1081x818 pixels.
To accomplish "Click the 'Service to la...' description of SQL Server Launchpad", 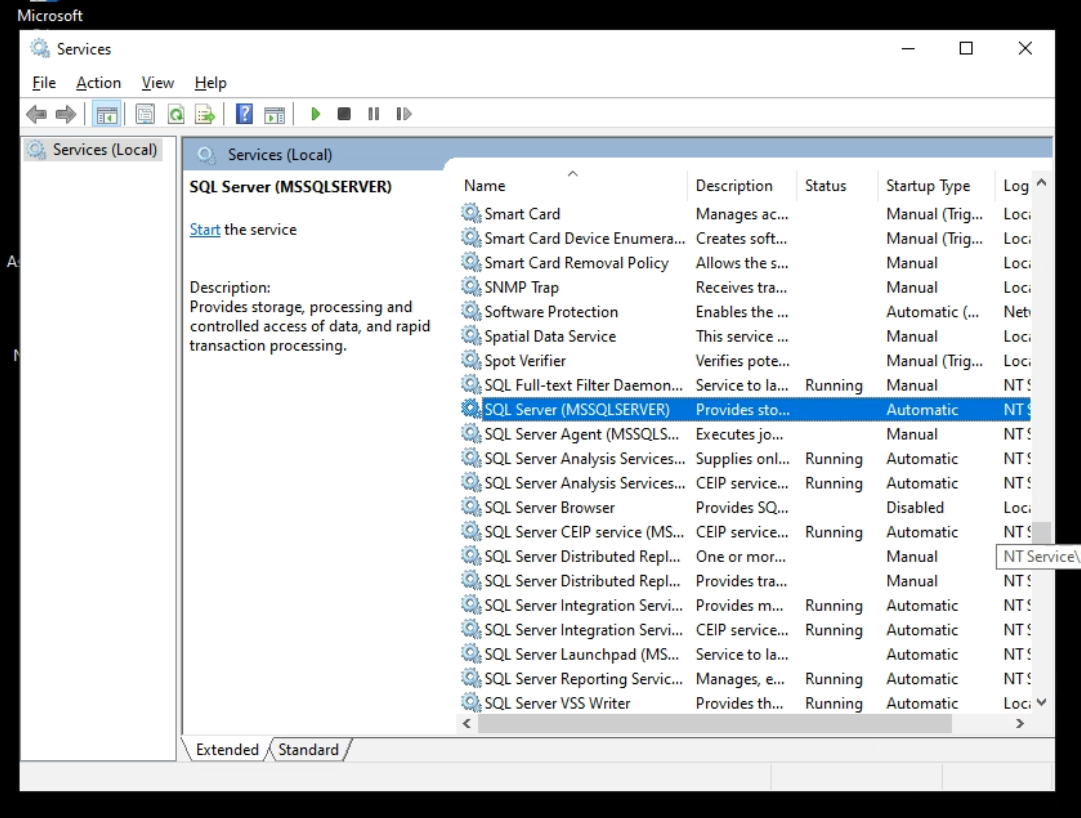I will point(742,654).
